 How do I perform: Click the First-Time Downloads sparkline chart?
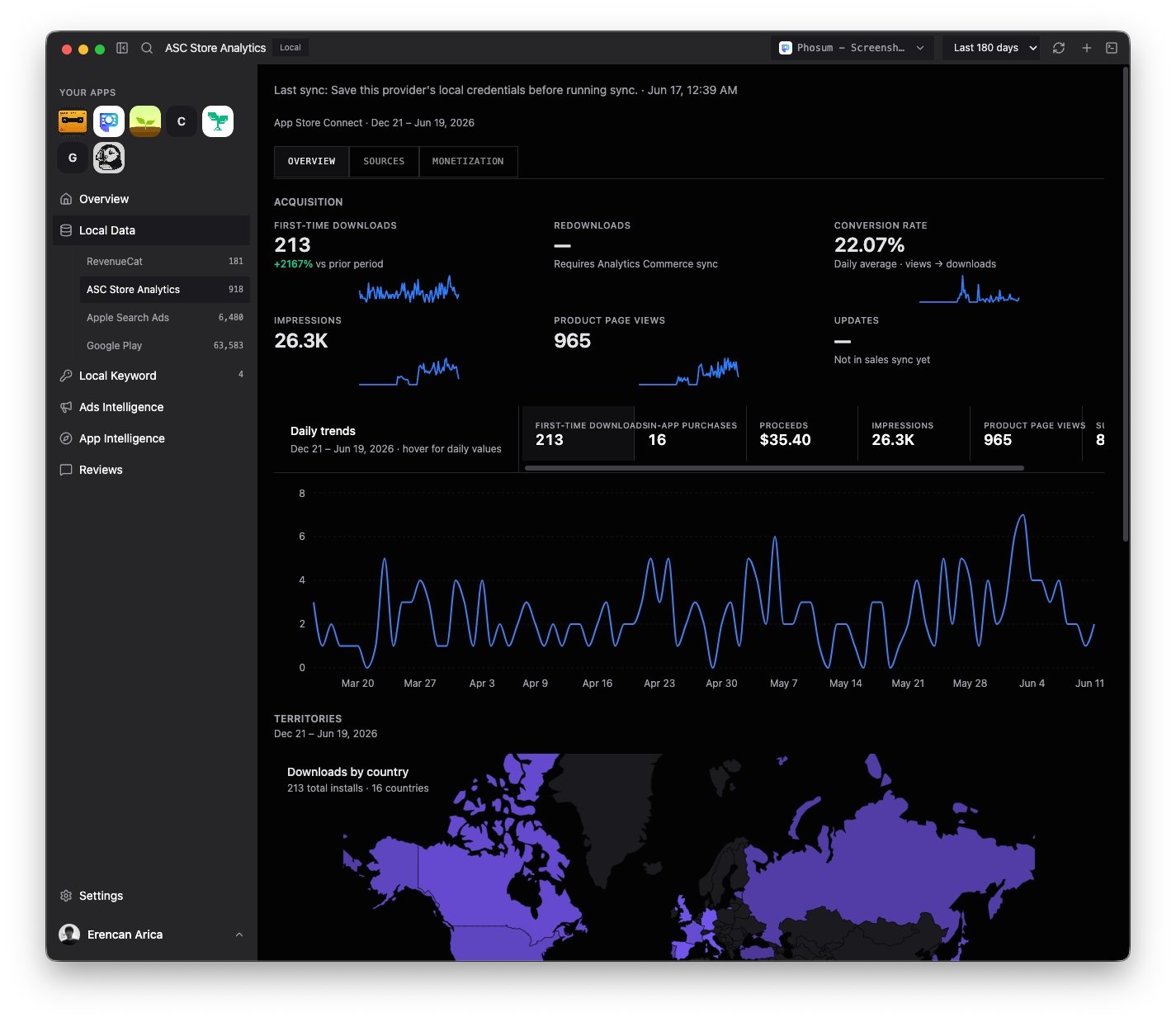409,289
